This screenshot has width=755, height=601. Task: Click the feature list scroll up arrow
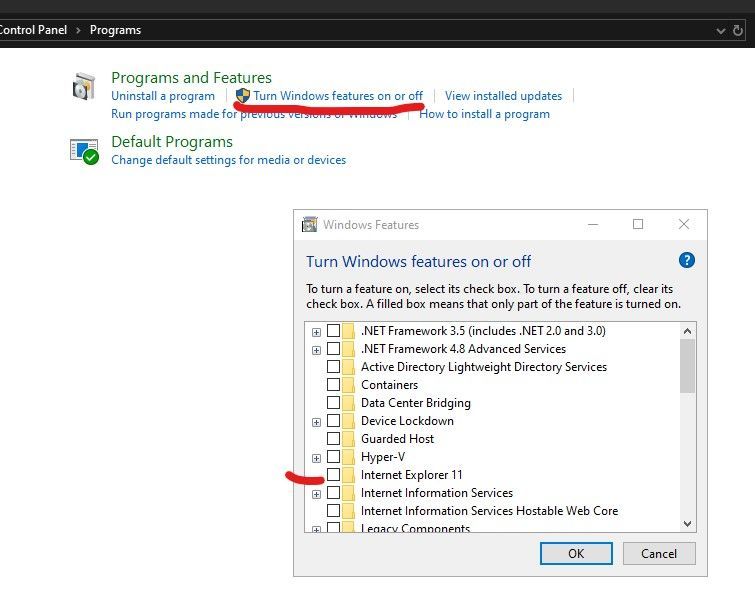(x=688, y=331)
